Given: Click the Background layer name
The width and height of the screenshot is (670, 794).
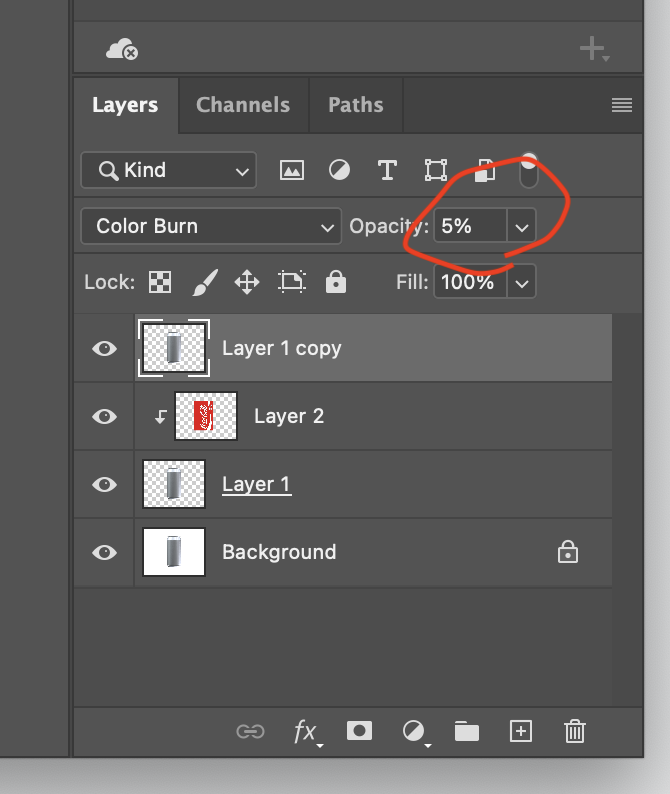Looking at the screenshot, I should pos(279,552).
